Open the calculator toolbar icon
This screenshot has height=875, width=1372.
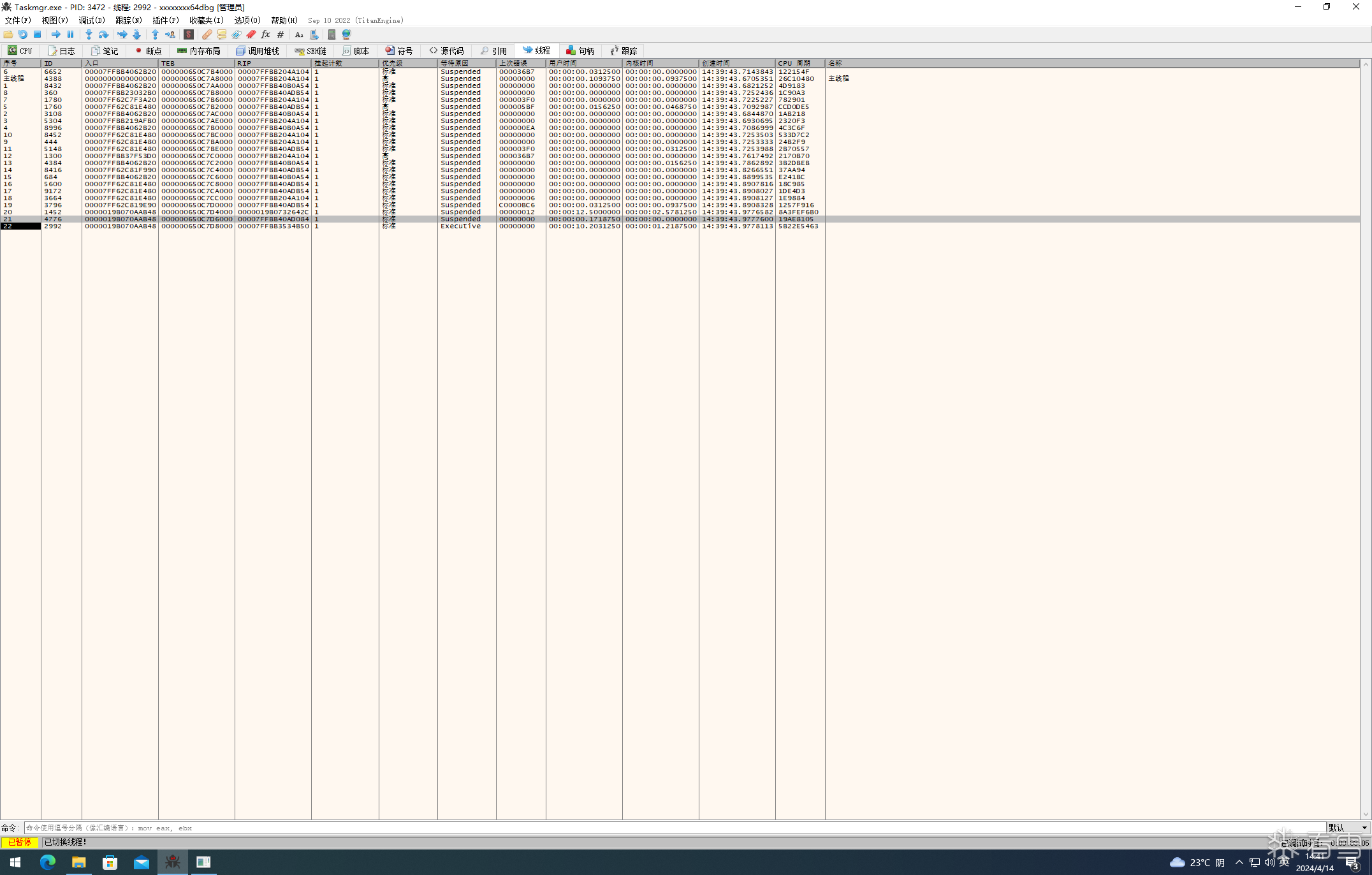coord(332,34)
